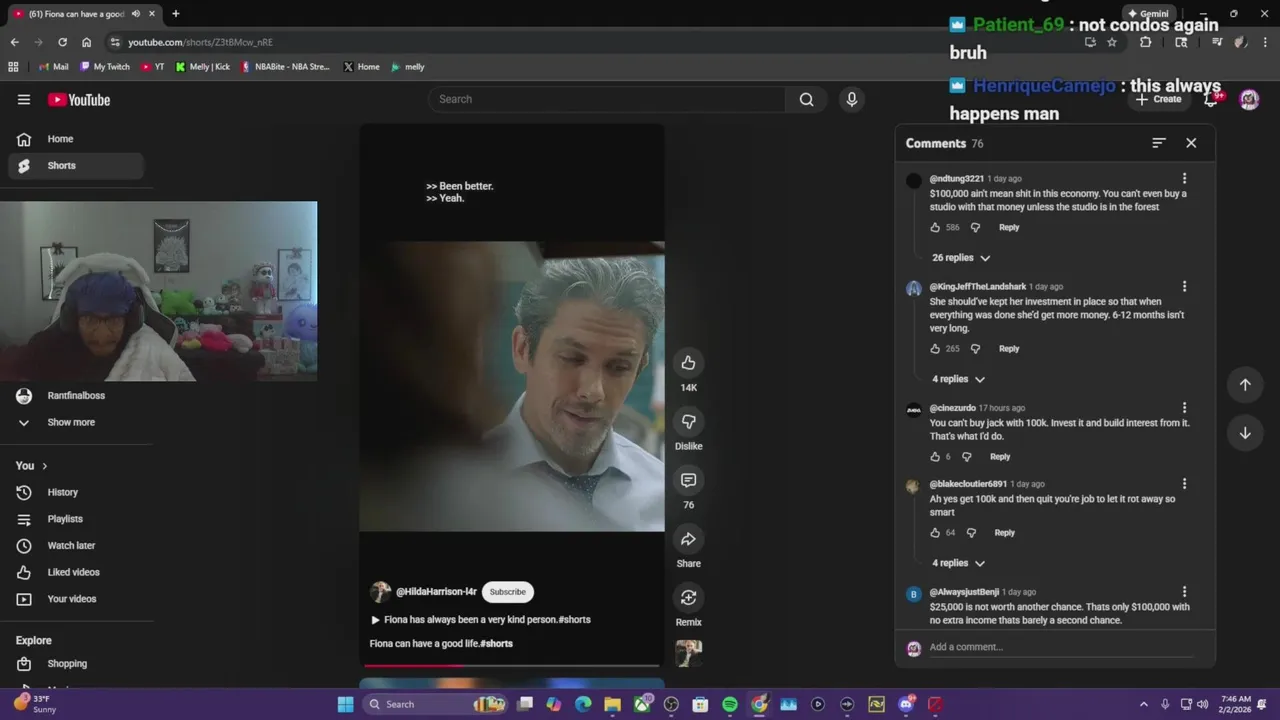Dislike the @KingJeffTheLandshark comment
Image resolution: width=1280 pixels, height=720 pixels.
(x=975, y=349)
